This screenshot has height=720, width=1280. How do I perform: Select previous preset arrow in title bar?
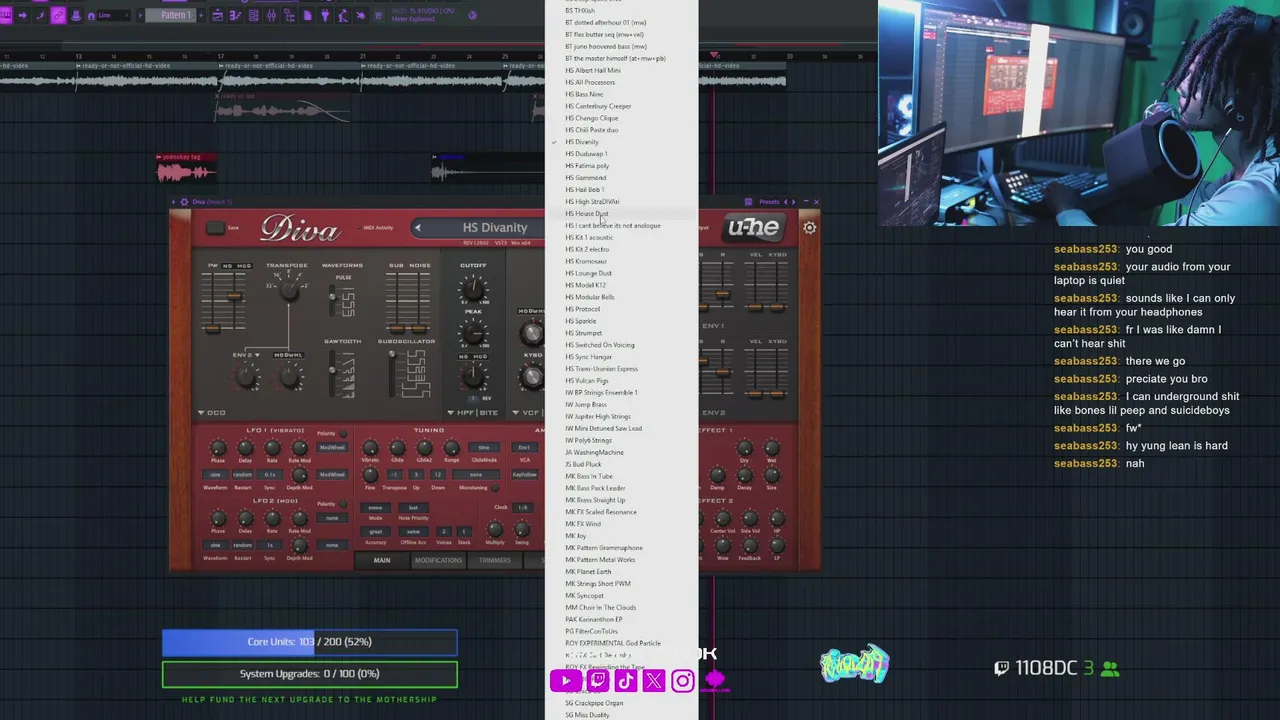786,202
